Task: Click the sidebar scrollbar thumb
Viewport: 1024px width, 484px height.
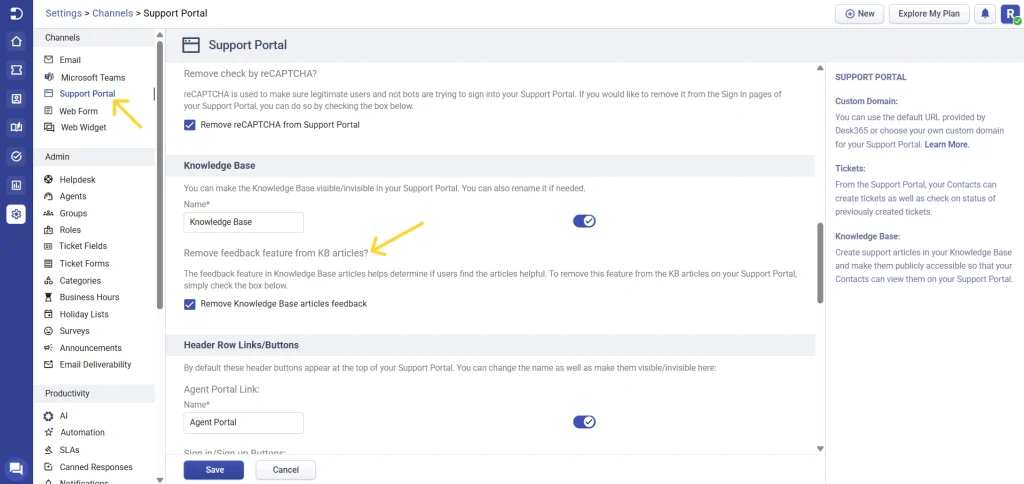Action: click(x=160, y=175)
